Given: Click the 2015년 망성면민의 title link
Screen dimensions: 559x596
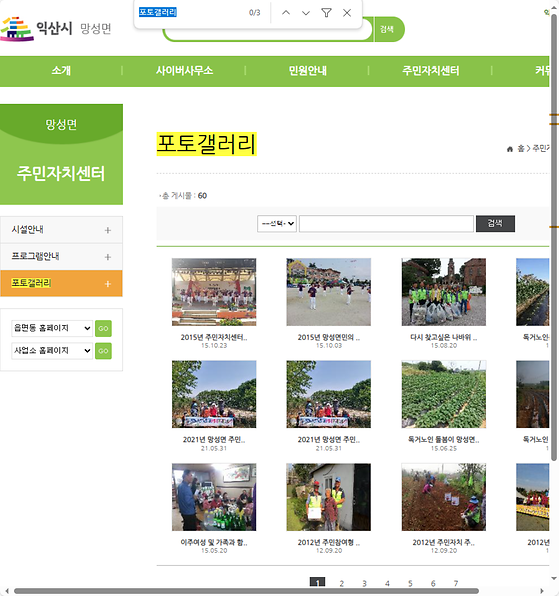Looking at the screenshot, I should [x=329, y=337].
